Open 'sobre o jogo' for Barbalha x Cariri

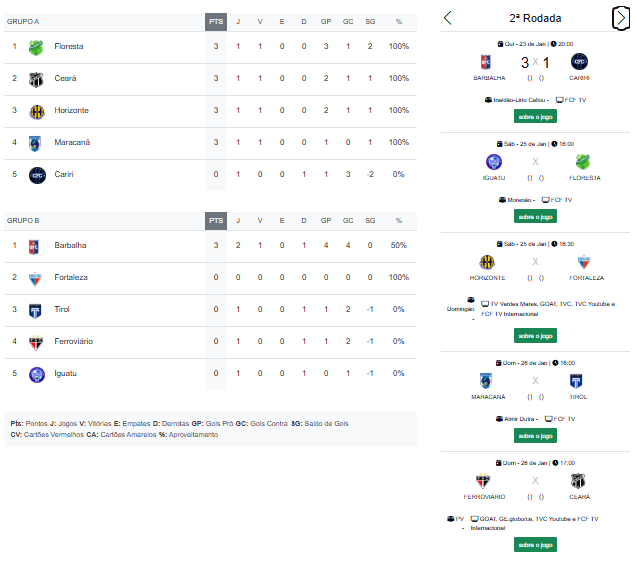[x=535, y=117]
